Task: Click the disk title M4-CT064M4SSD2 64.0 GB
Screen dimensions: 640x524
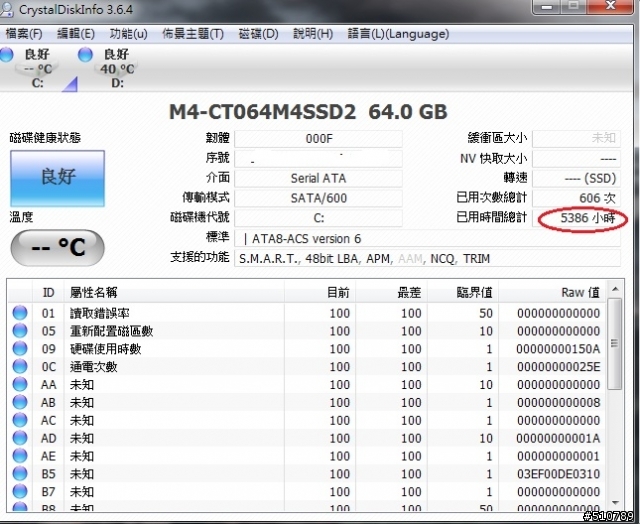Action: point(308,112)
